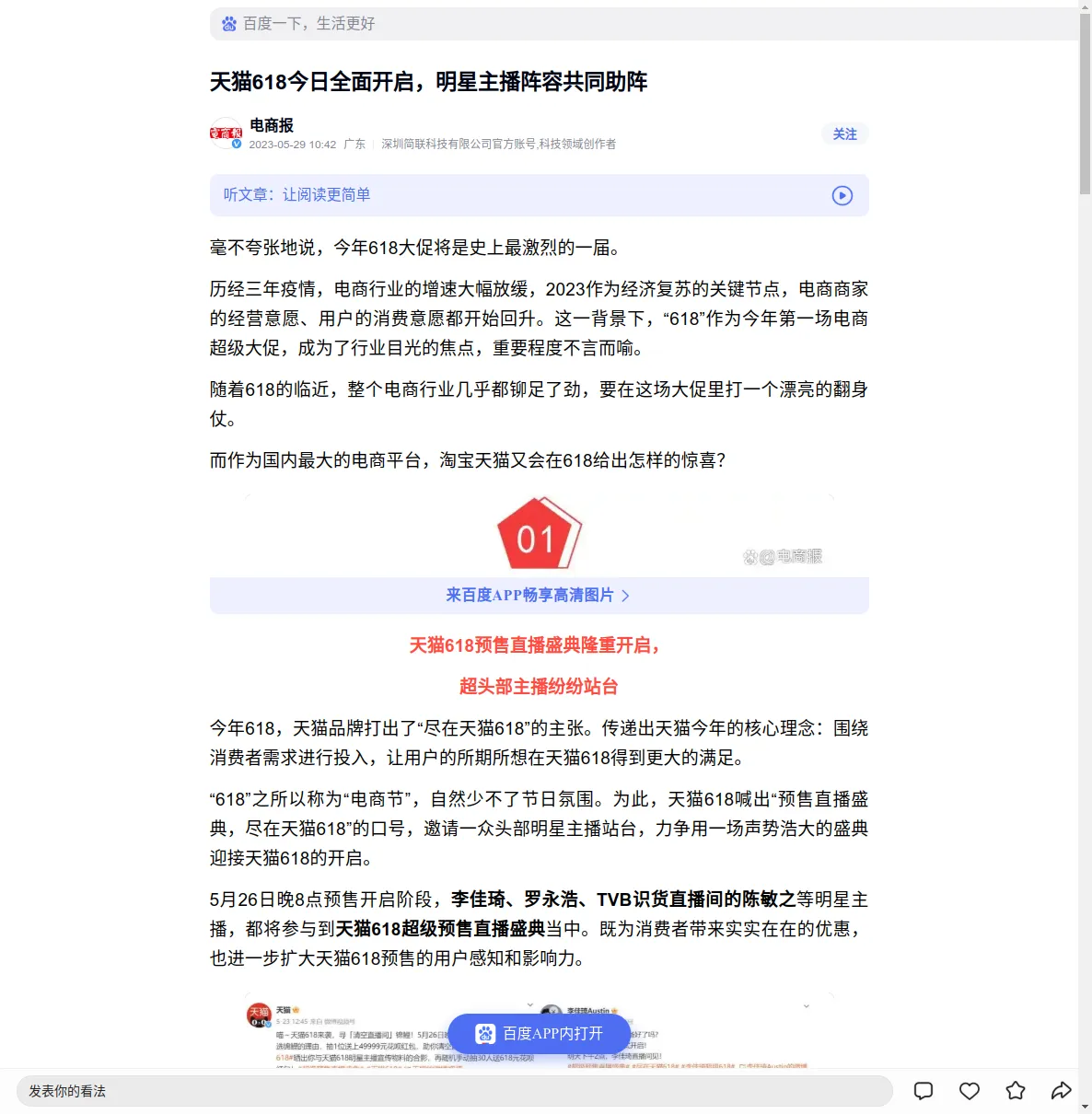Click the article title 天猫618今日全面开启

point(428,82)
